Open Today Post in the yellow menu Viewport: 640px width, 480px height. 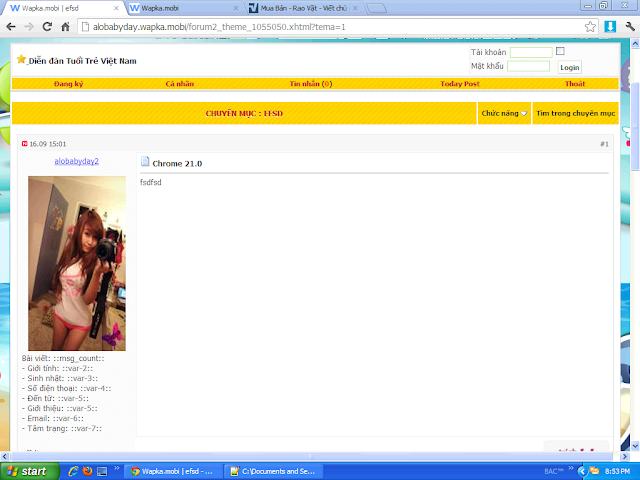[x=459, y=84]
